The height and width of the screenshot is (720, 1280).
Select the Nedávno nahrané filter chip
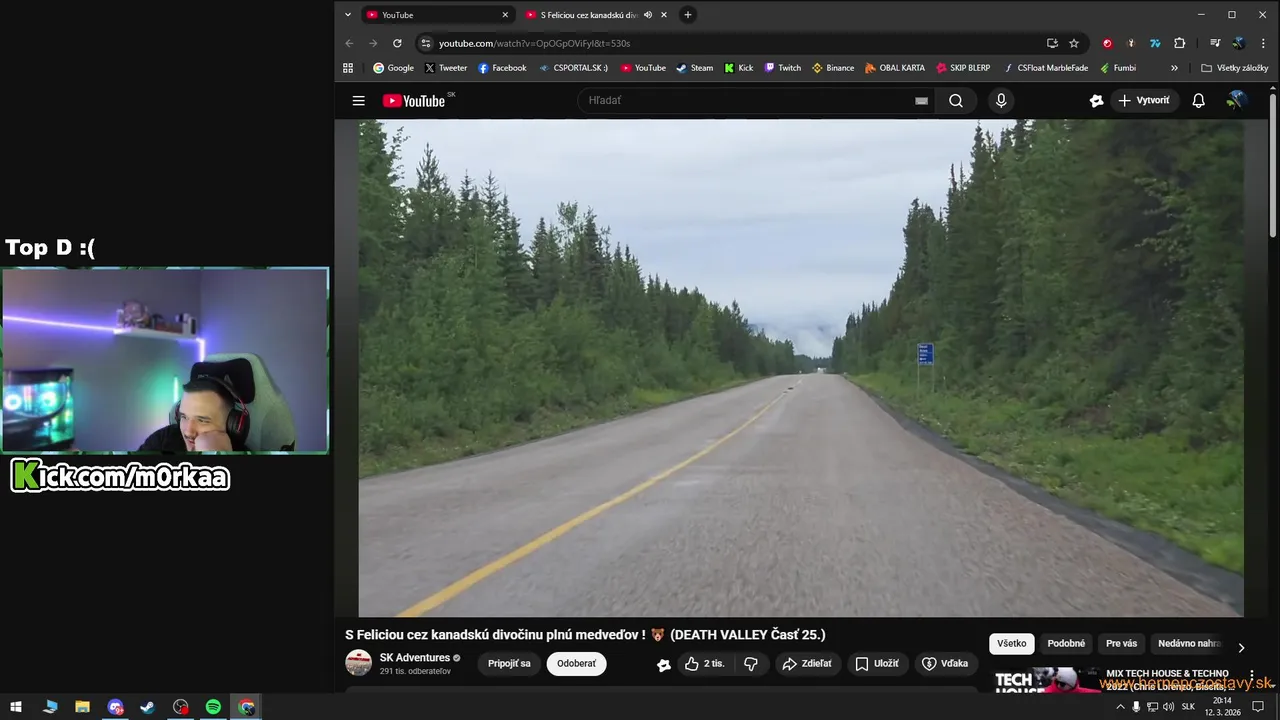click(1188, 644)
